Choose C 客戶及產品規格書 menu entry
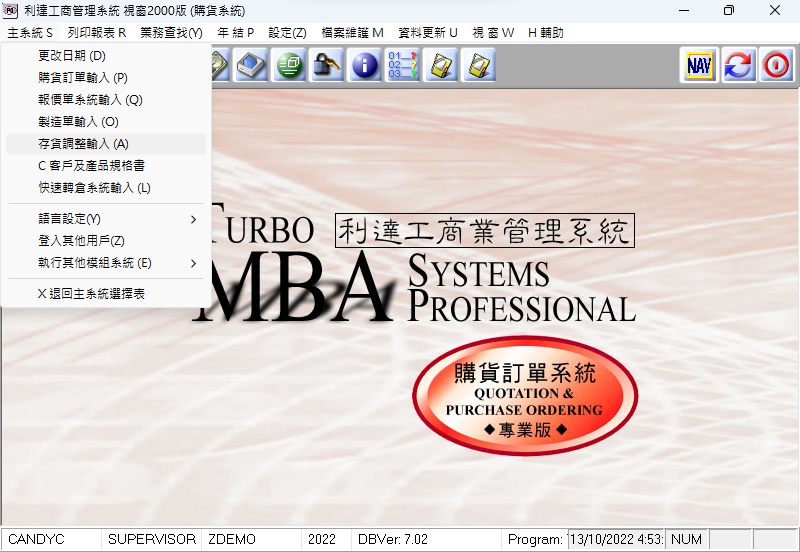The width and height of the screenshot is (800, 552). (x=106, y=166)
